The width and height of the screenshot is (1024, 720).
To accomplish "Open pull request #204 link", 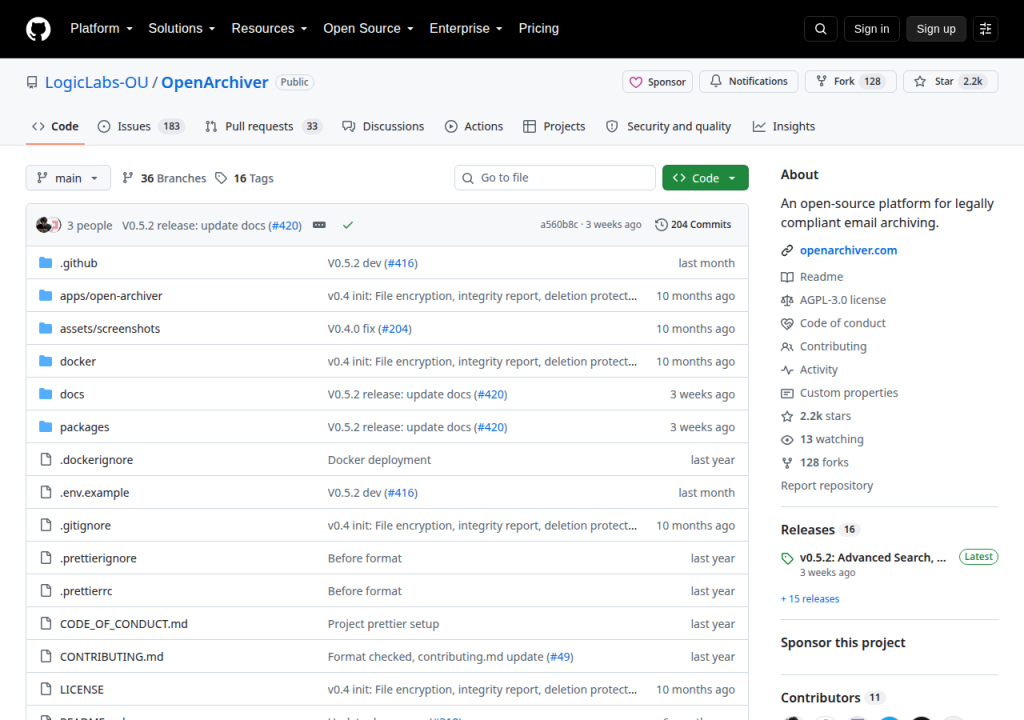I will pyautogui.click(x=395, y=329).
